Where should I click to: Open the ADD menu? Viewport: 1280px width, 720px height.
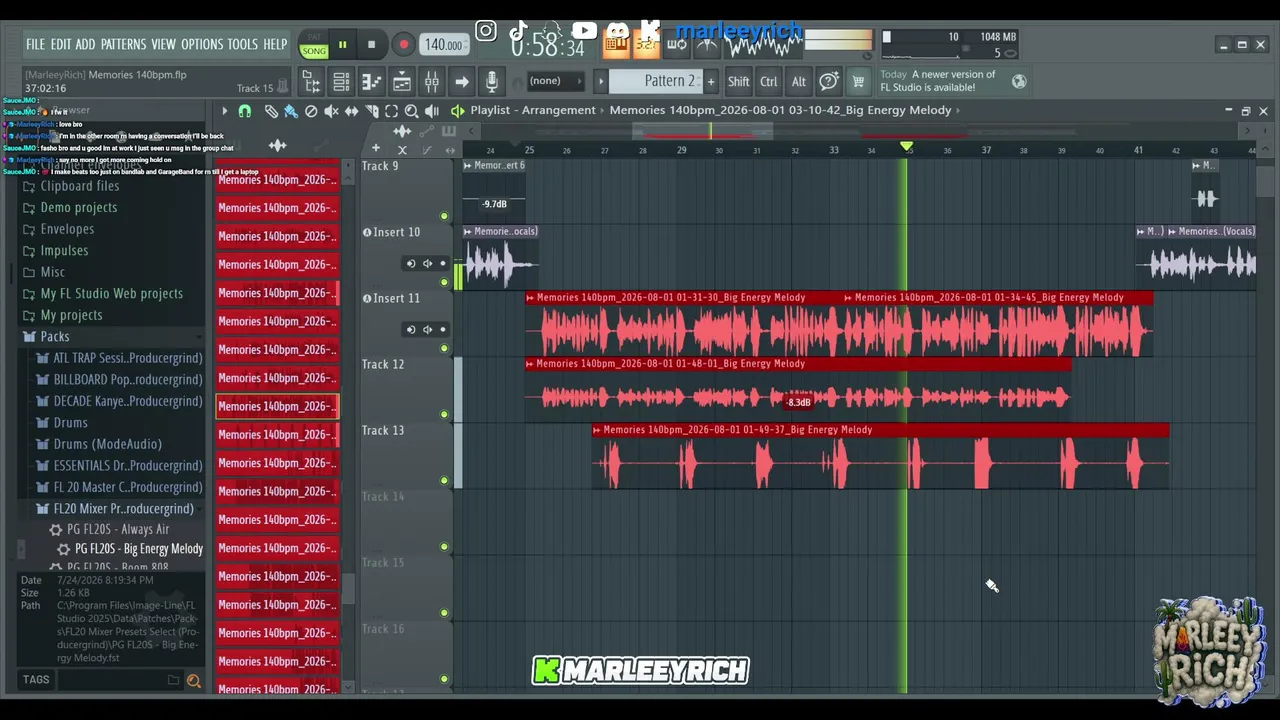(85, 44)
